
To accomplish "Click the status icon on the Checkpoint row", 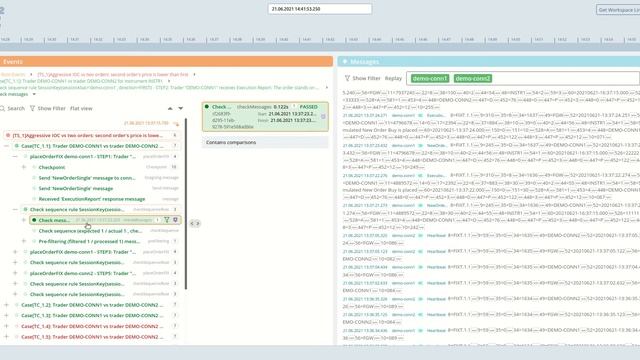I will [x=34, y=167].
